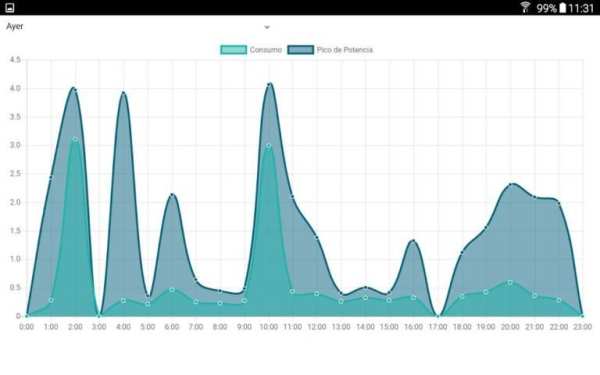This screenshot has height=375, width=600.
Task: Select the Pico de Potencia point at 16:00
Action: [414, 241]
